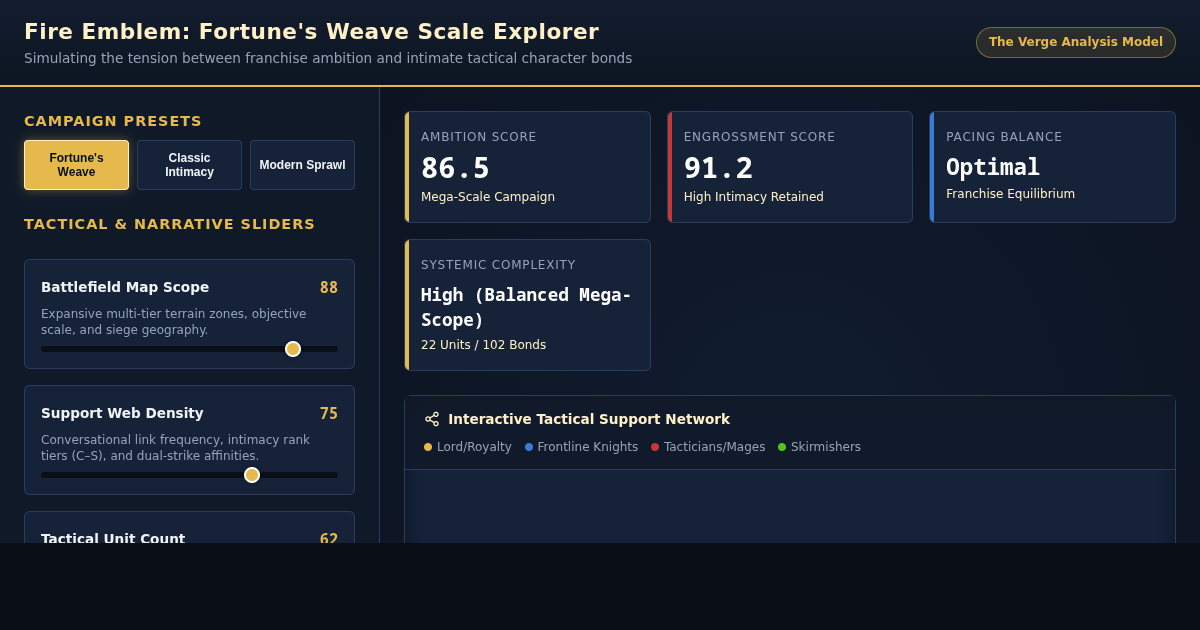This screenshot has height=630, width=1200.
Task: Adjust the Support Web Density slider
Action: tap(189, 475)
